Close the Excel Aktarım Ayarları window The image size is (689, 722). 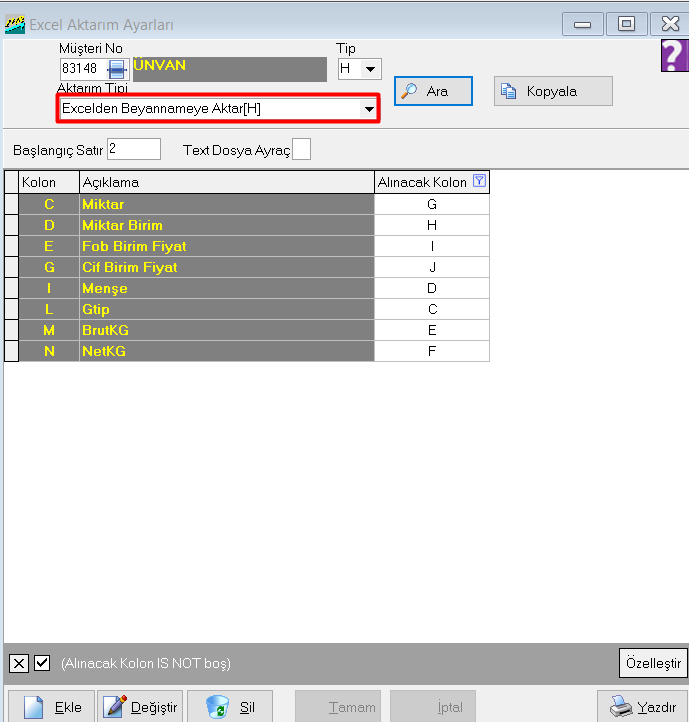point(670,24)
